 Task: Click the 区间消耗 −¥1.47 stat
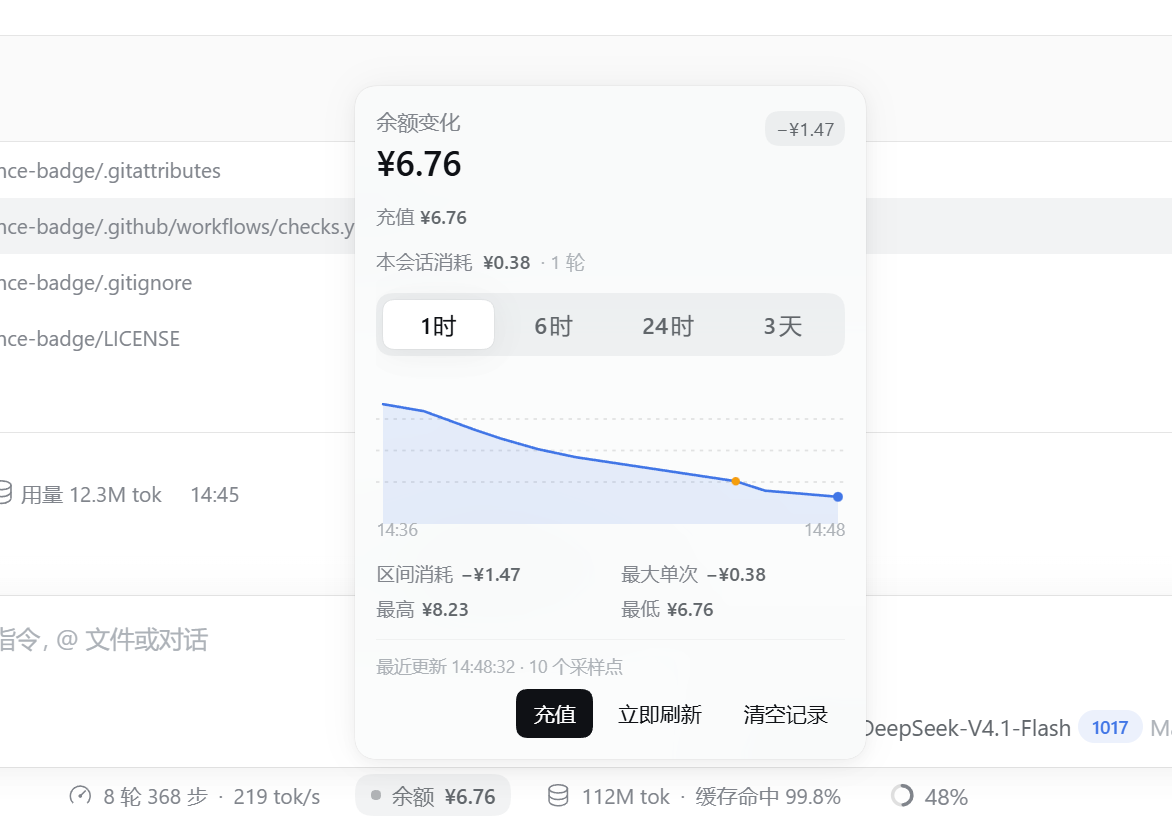[448, 575]
